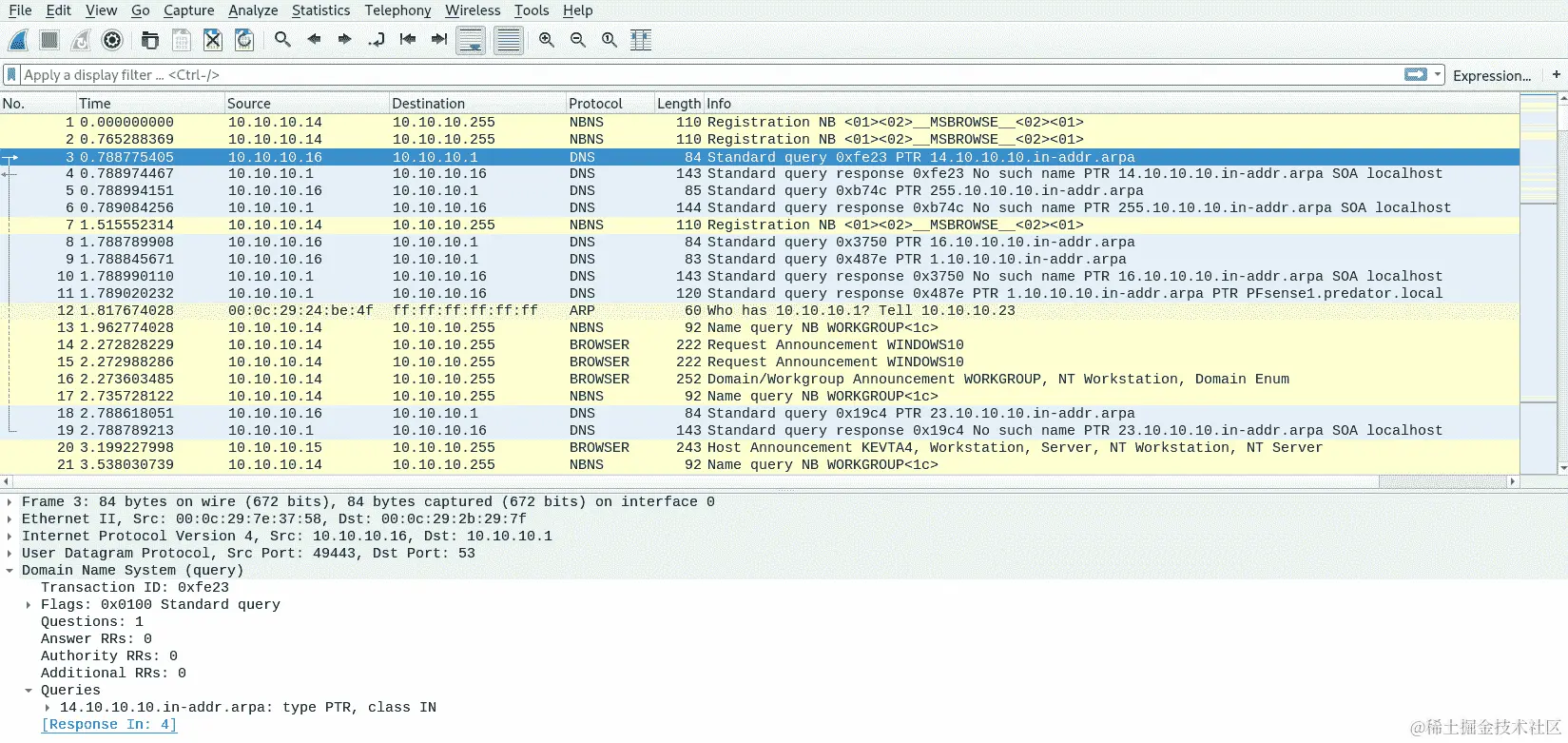This screenshot has width=1568, height=743.
Task: Follow the Response In: 4 link
Action: (108, 725)
